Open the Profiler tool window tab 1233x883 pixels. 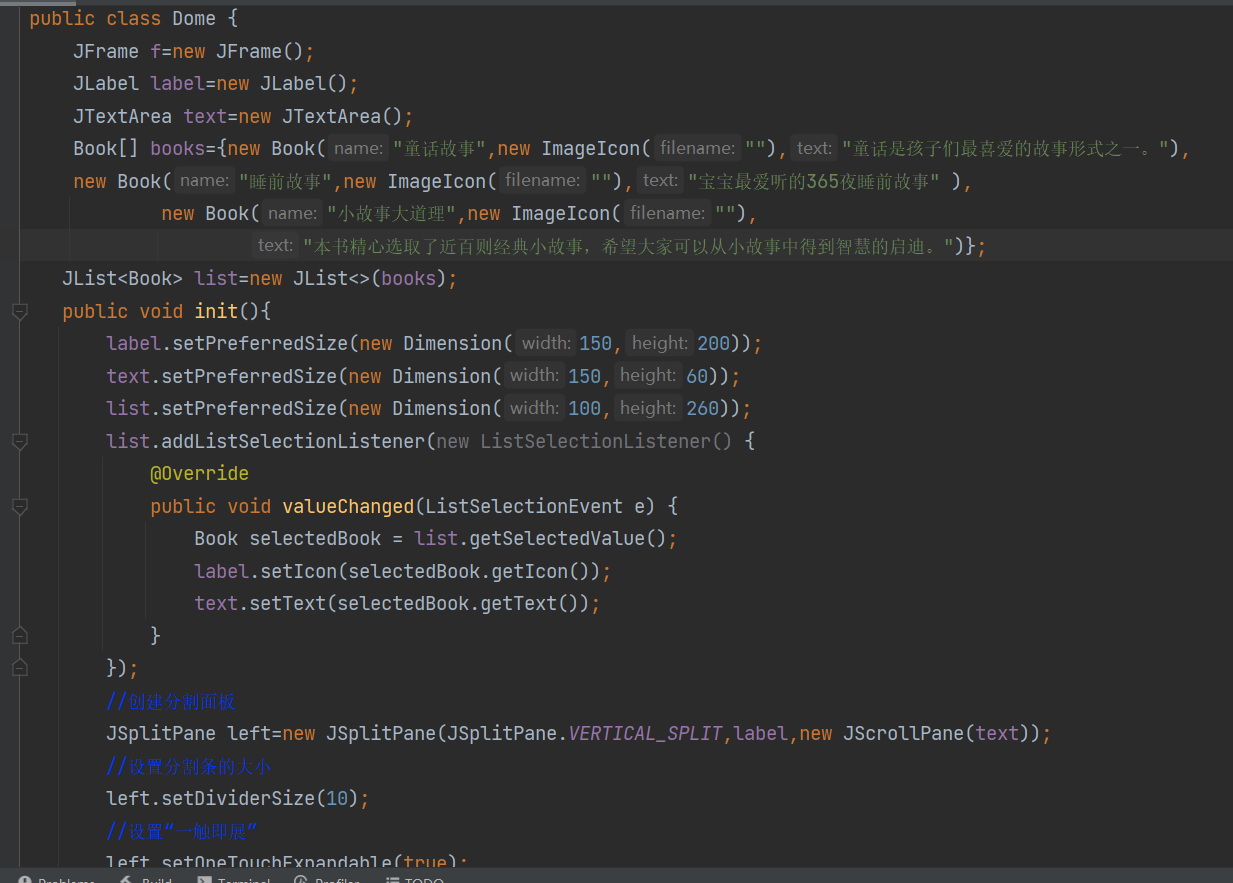pos(327,879)
